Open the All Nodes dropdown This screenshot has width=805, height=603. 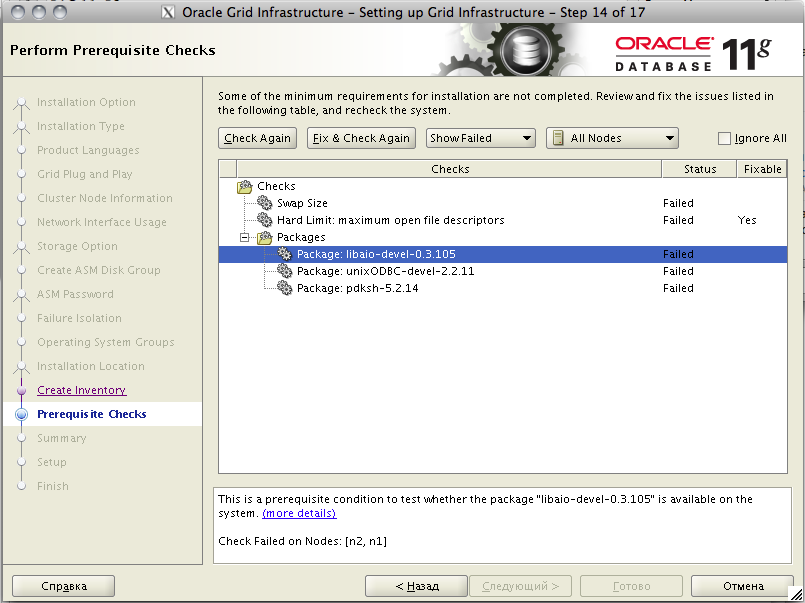tap(612, 138)
